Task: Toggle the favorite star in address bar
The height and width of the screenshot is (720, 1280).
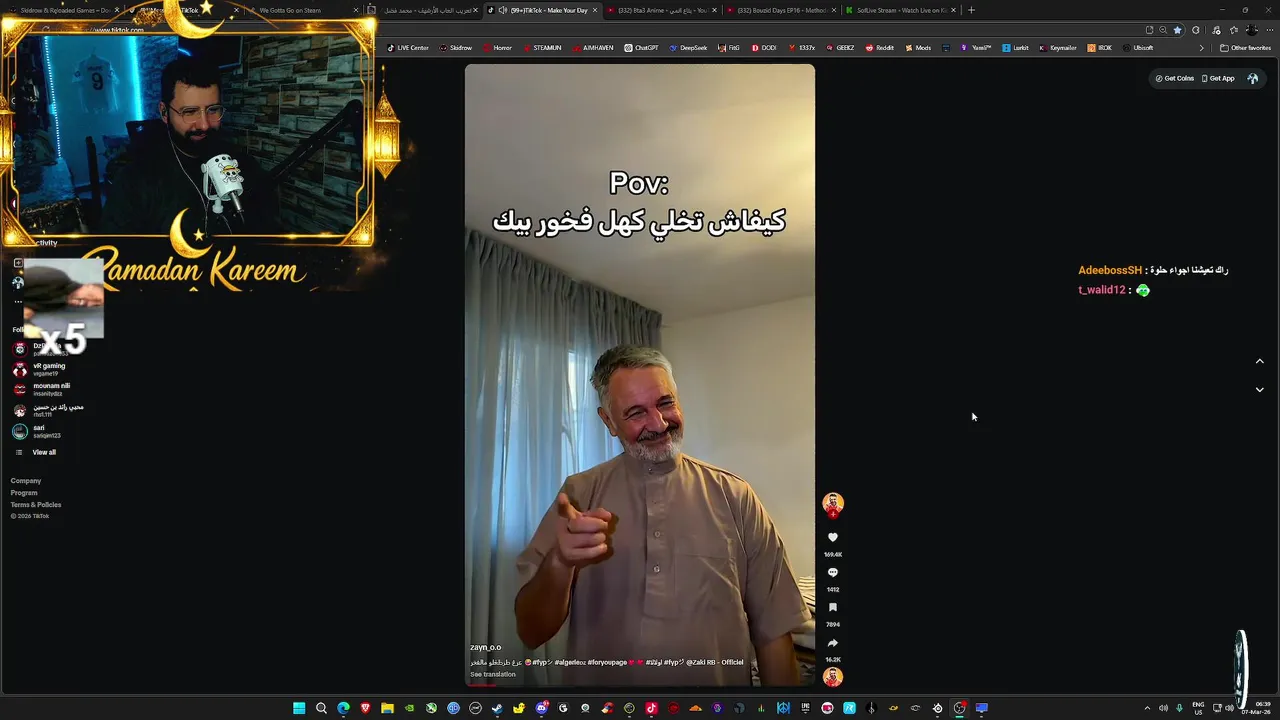Action: [1177, 30]
